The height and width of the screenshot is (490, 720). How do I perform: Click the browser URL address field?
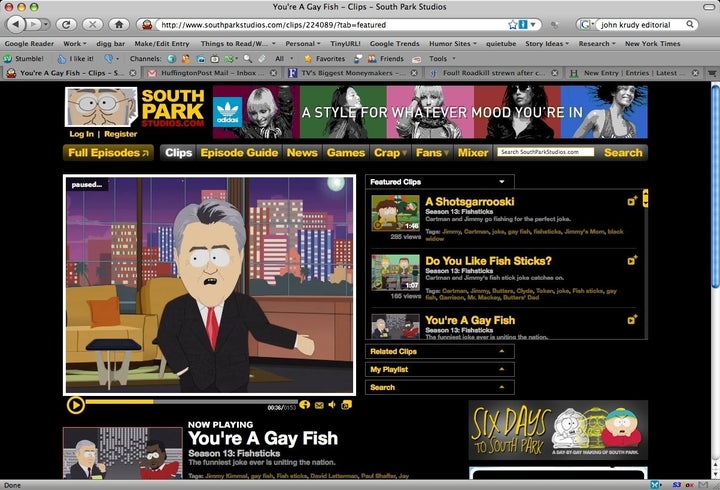tap(331, 25)
